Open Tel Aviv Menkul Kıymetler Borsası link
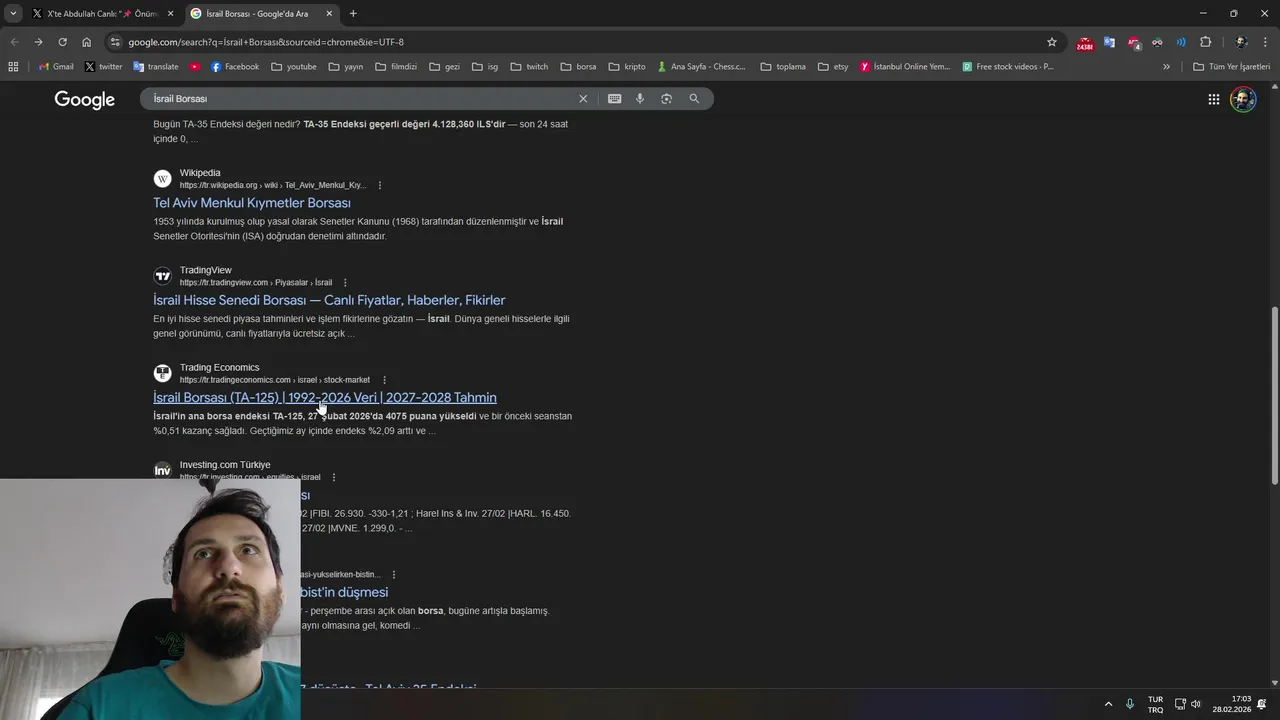This screenshot has height=720, width=1280. pos(252,203)
